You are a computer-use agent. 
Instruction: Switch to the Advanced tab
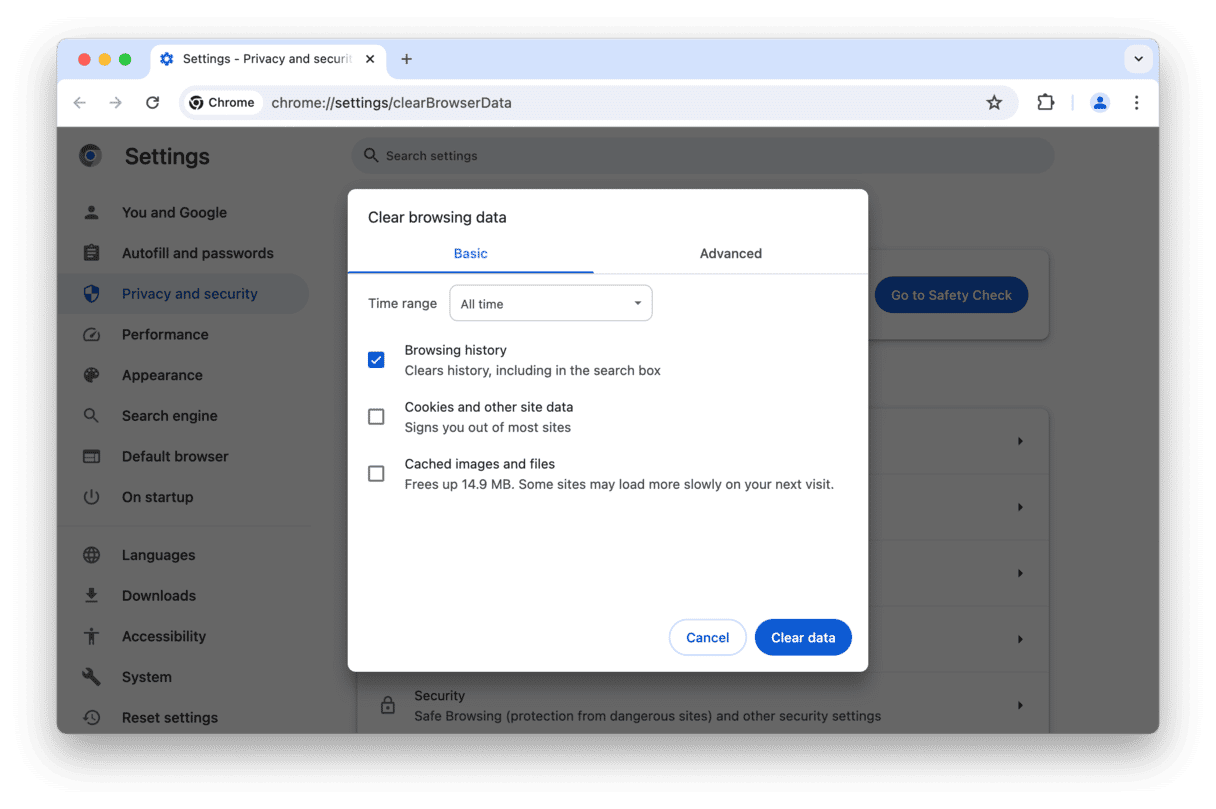[x=730, y=253]
